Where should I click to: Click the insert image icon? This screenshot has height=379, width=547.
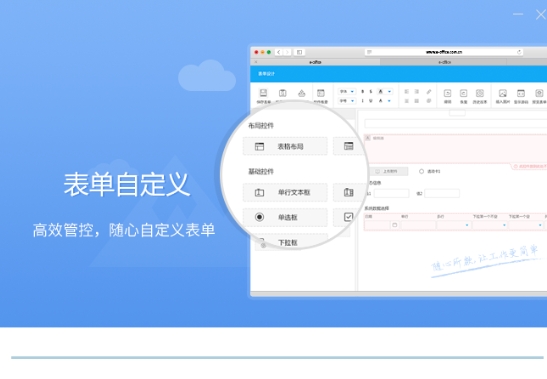click(x=502, y=93)
